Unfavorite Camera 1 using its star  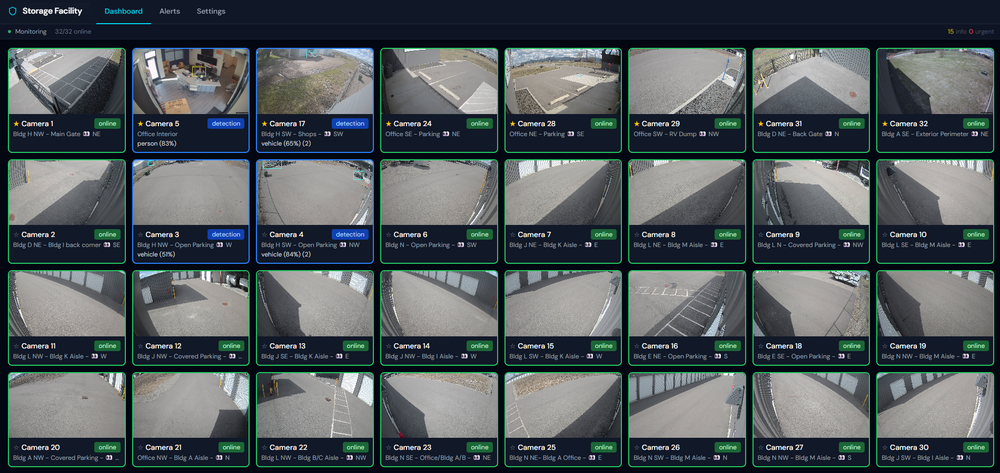[x=16, y=124]
